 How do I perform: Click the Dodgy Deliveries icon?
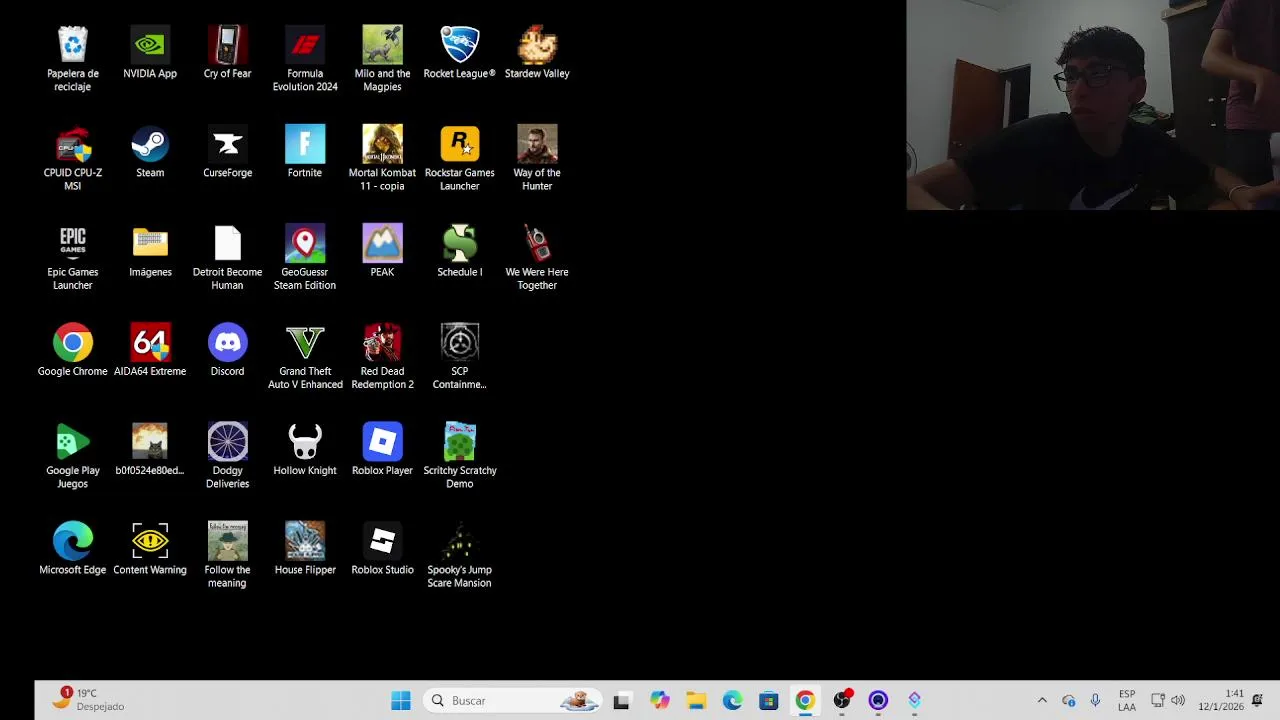227,455
